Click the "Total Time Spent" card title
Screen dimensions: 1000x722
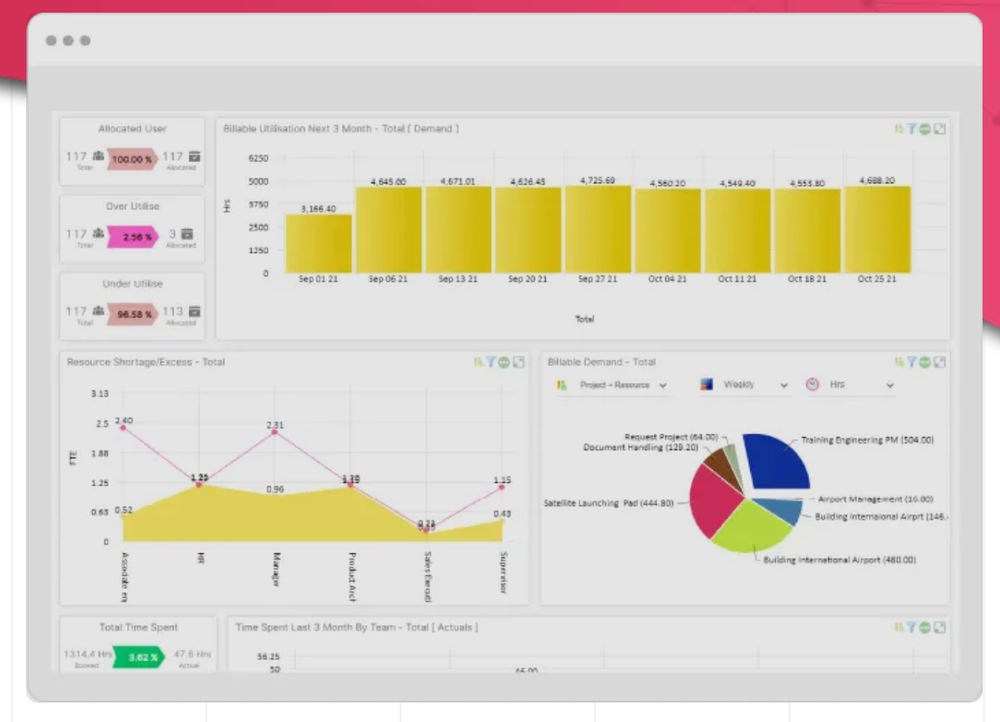[138, 628]
